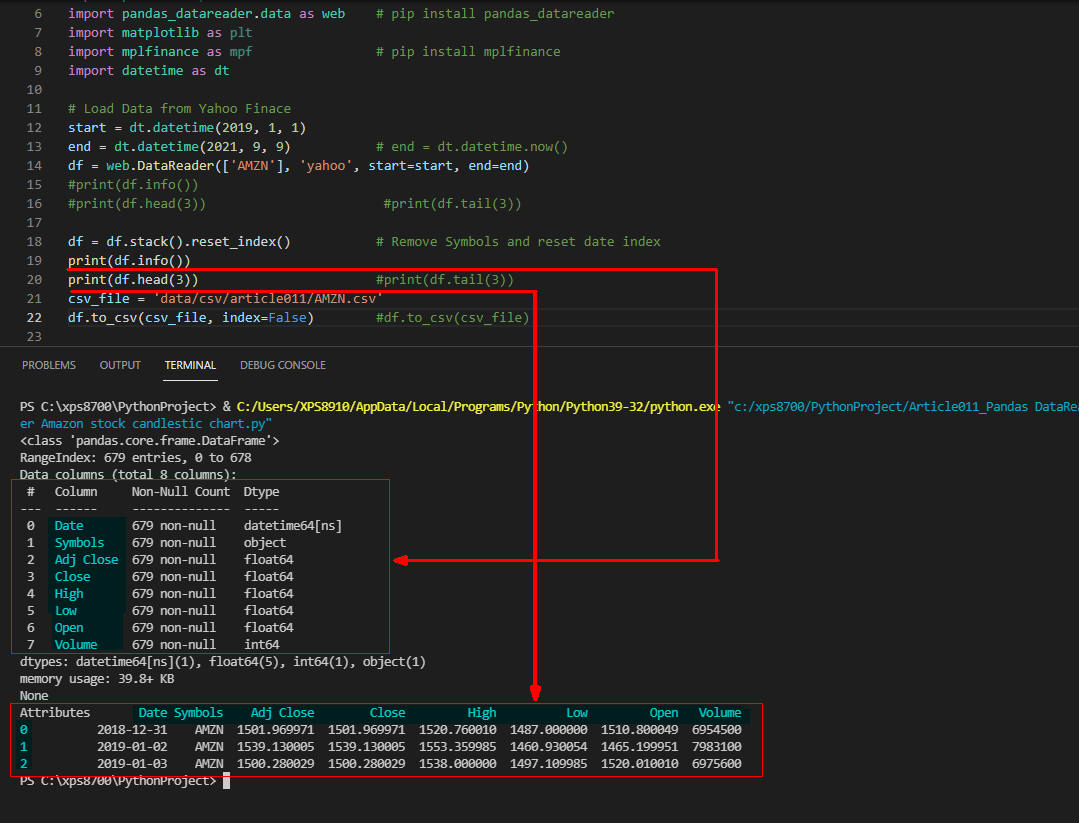
Task: Click the volume value 6954500
Action: [x=716, y=729]
